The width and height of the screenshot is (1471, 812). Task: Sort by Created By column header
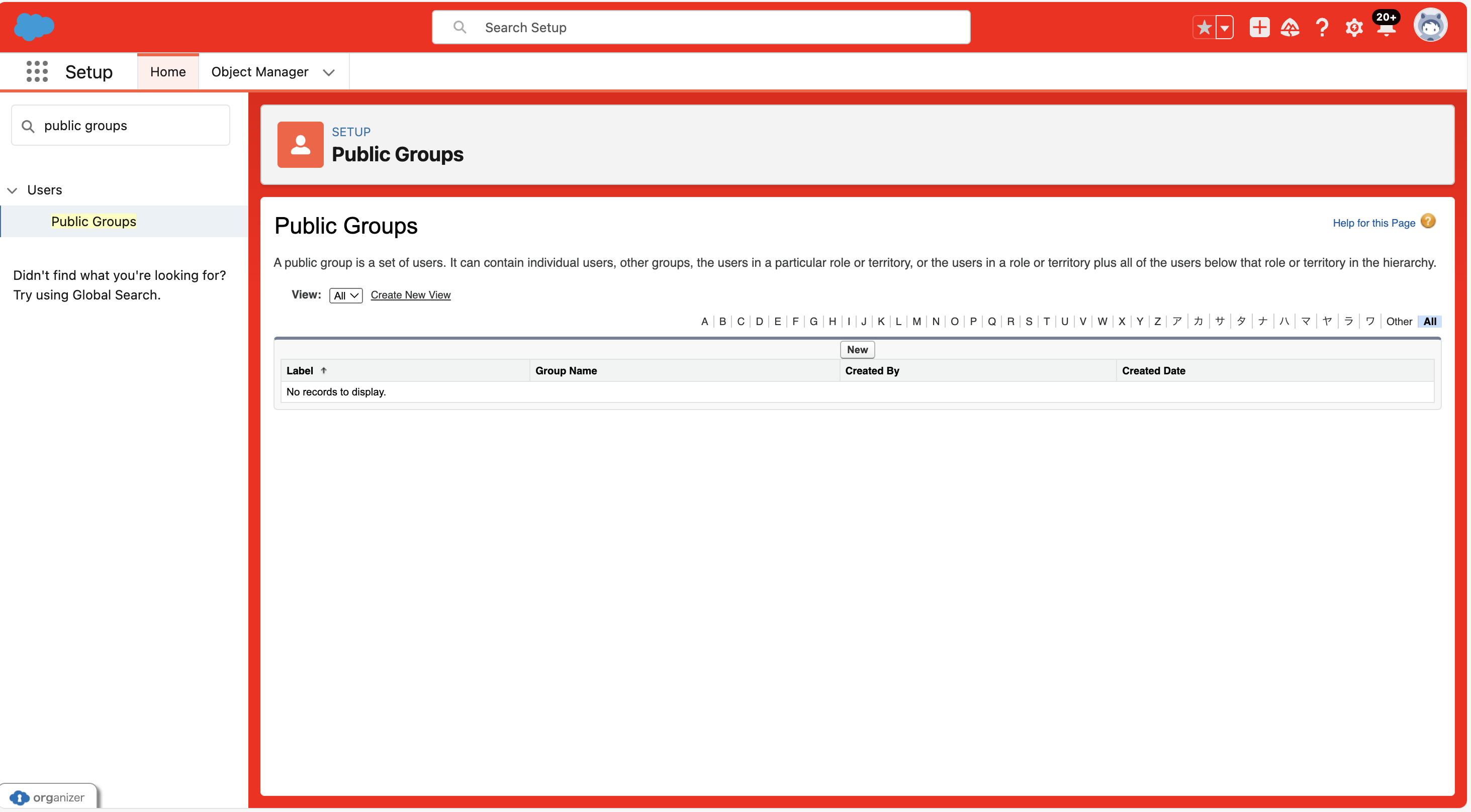[872, 371]
